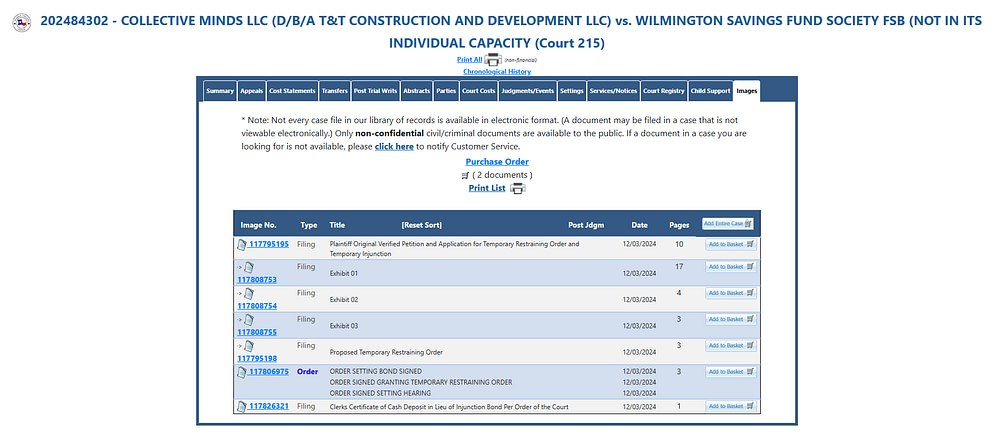This screenshot has height=436, width=999.
Task: Open document icon above 117808755 (Exhibit 03)
Action: 248,320
